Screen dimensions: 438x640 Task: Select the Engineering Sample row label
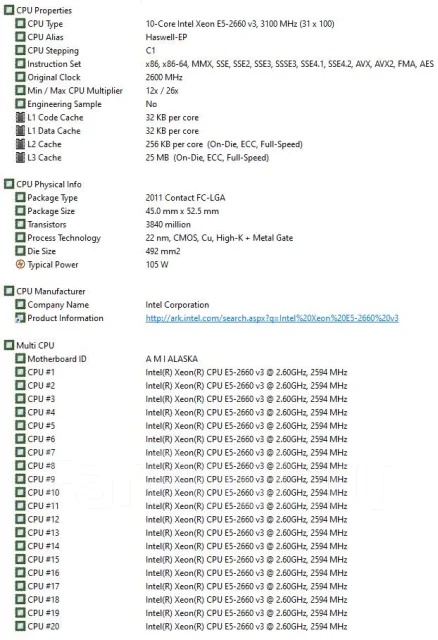coord(64,104)
